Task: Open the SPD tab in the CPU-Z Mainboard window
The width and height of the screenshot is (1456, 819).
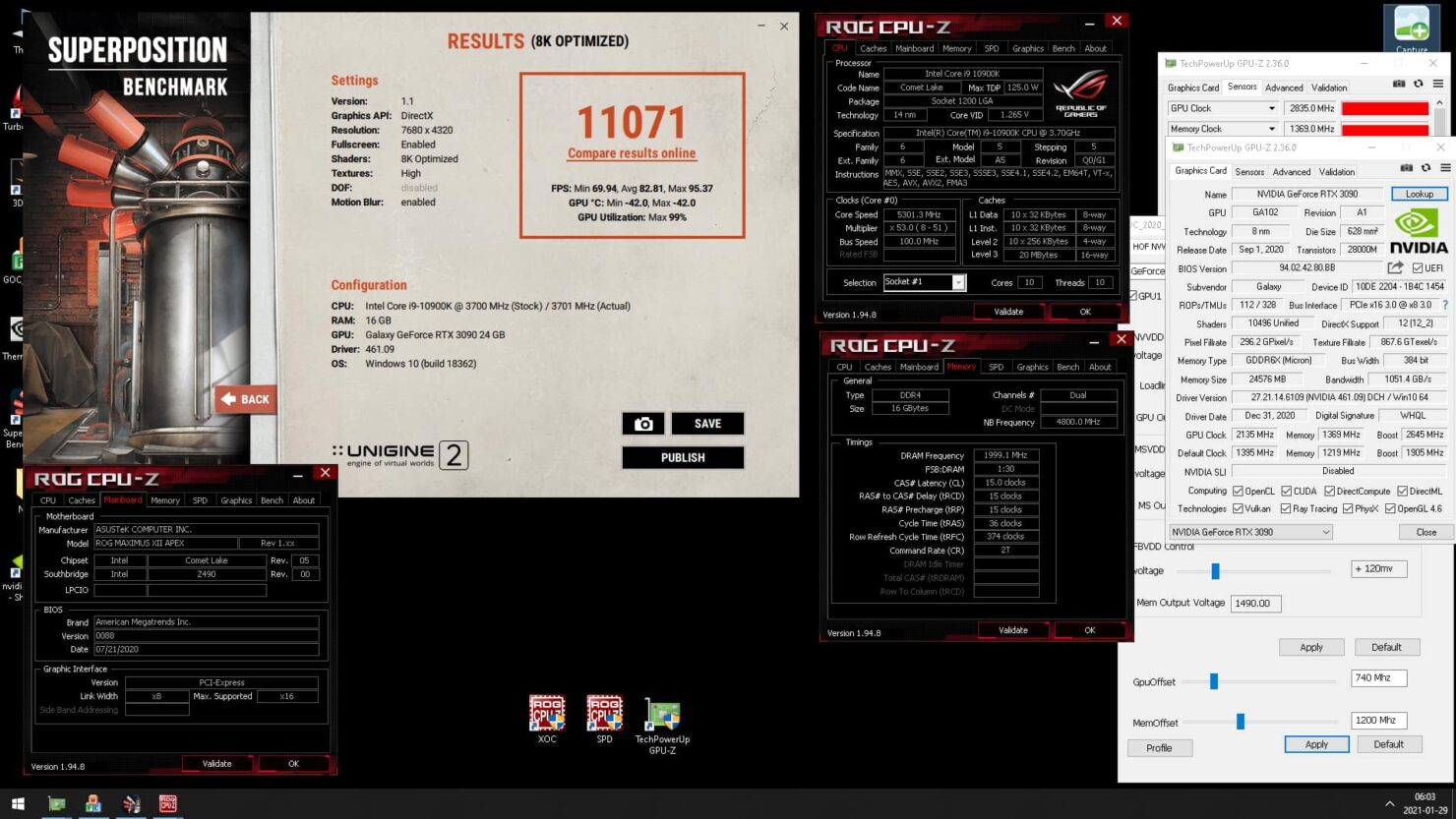Action: (x=200, y=500)
